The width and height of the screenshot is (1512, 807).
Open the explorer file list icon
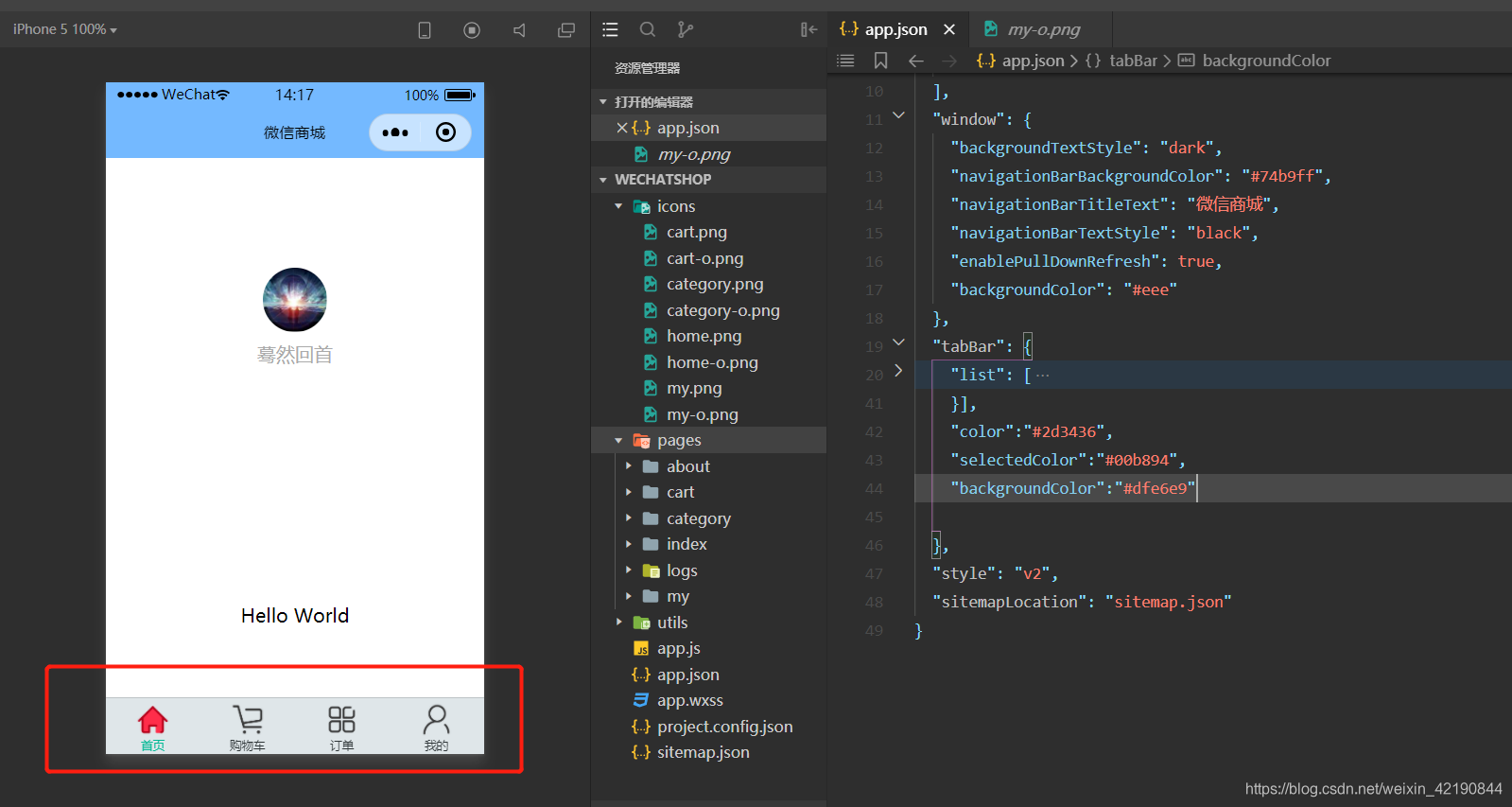point(610,29)
